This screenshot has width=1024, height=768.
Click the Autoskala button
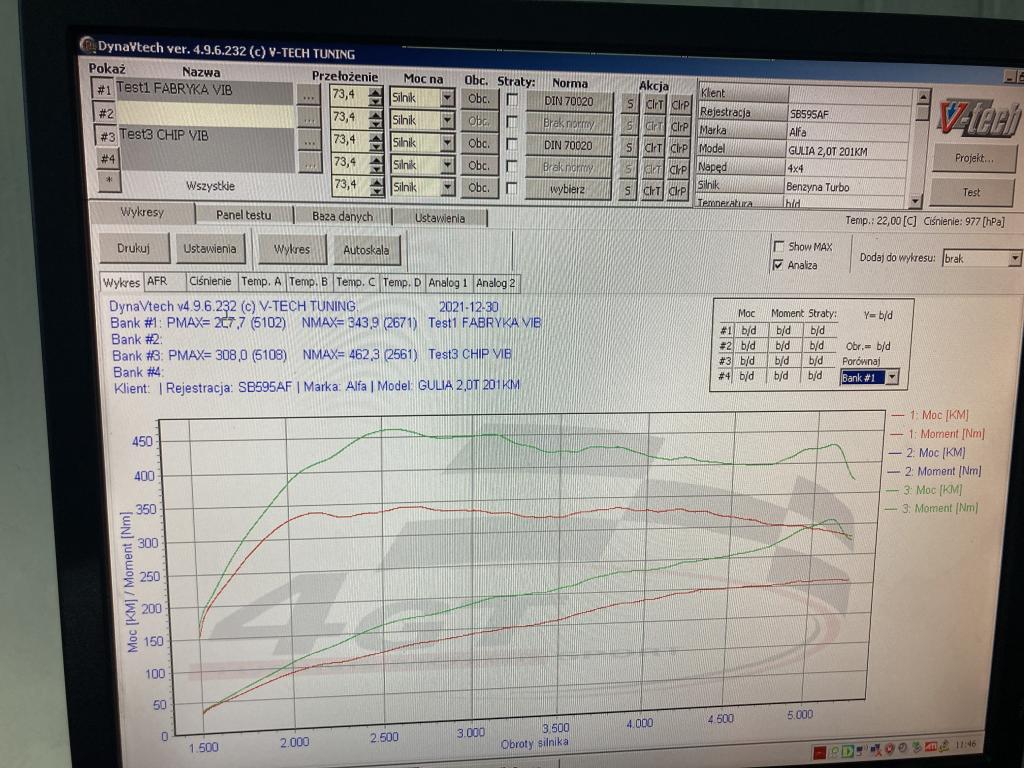click(366, 250)
